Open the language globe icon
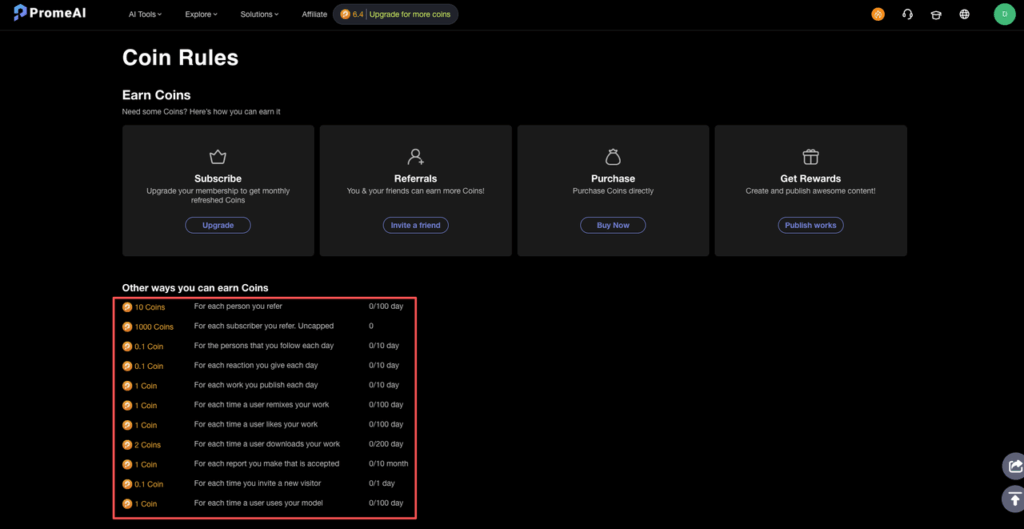Image resolution: width=1024 pixels, height=529 pixels. (965, 14)
